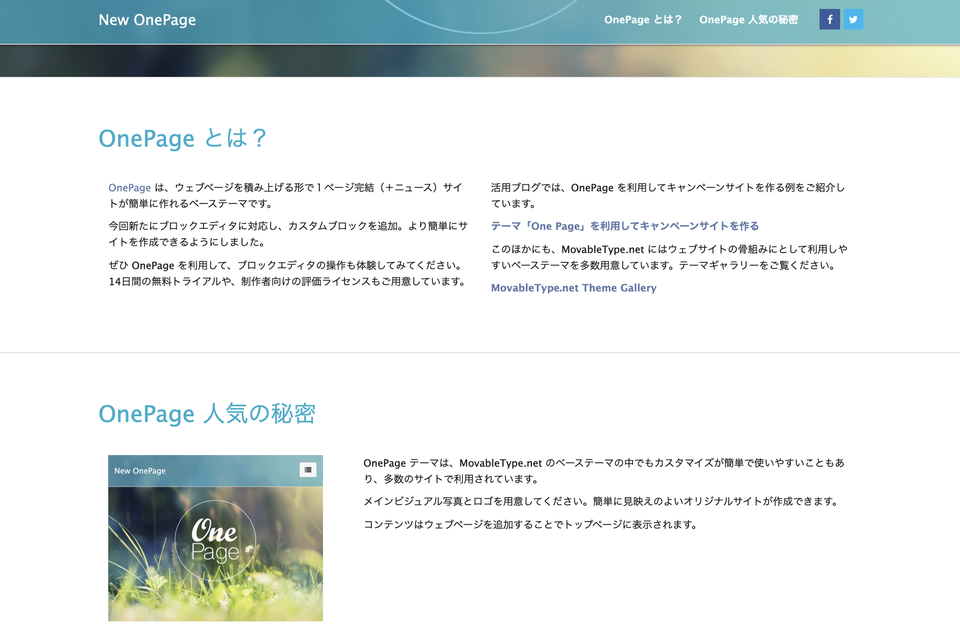Open MovableType.net Theme Gallery link
Image resolution: width=960 pixels, height=633 pixels.
574,288
